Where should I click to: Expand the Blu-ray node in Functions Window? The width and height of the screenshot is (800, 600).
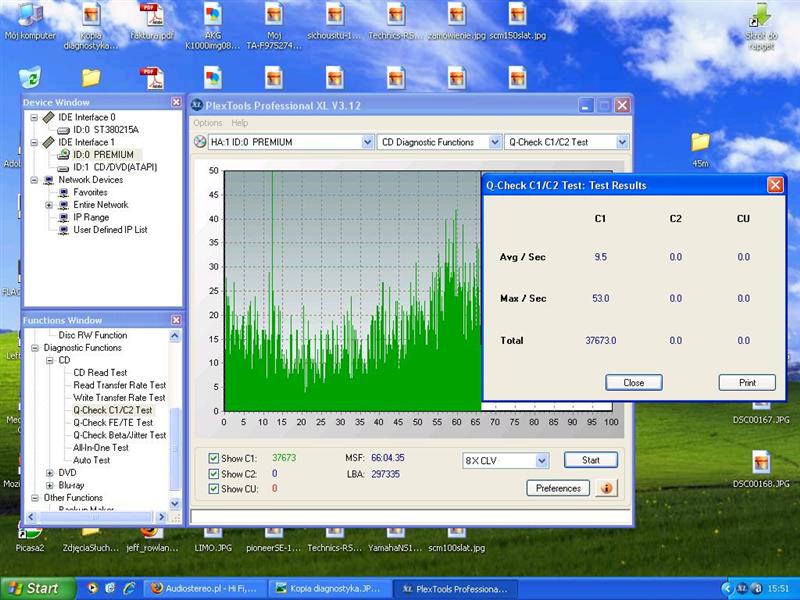(49, 485)
